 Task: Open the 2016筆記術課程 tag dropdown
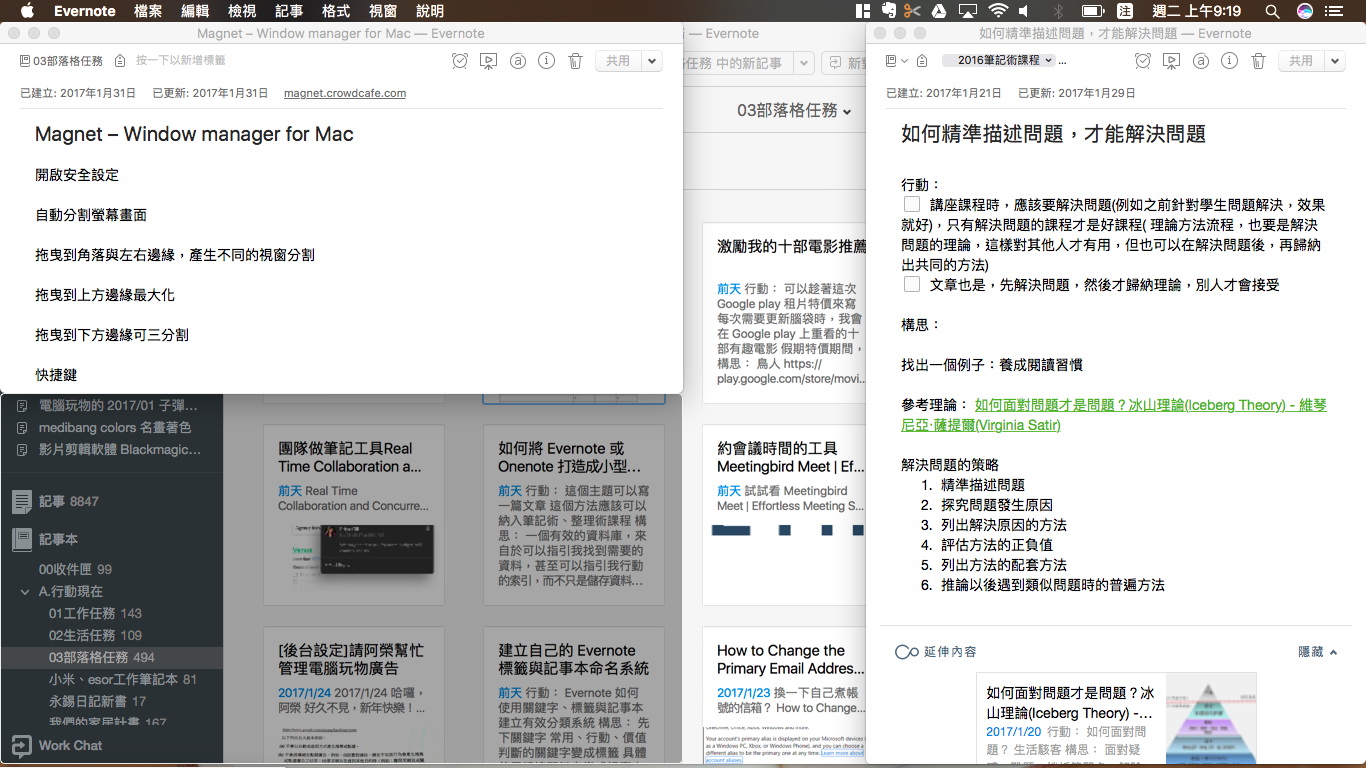[x=999, y=60]
